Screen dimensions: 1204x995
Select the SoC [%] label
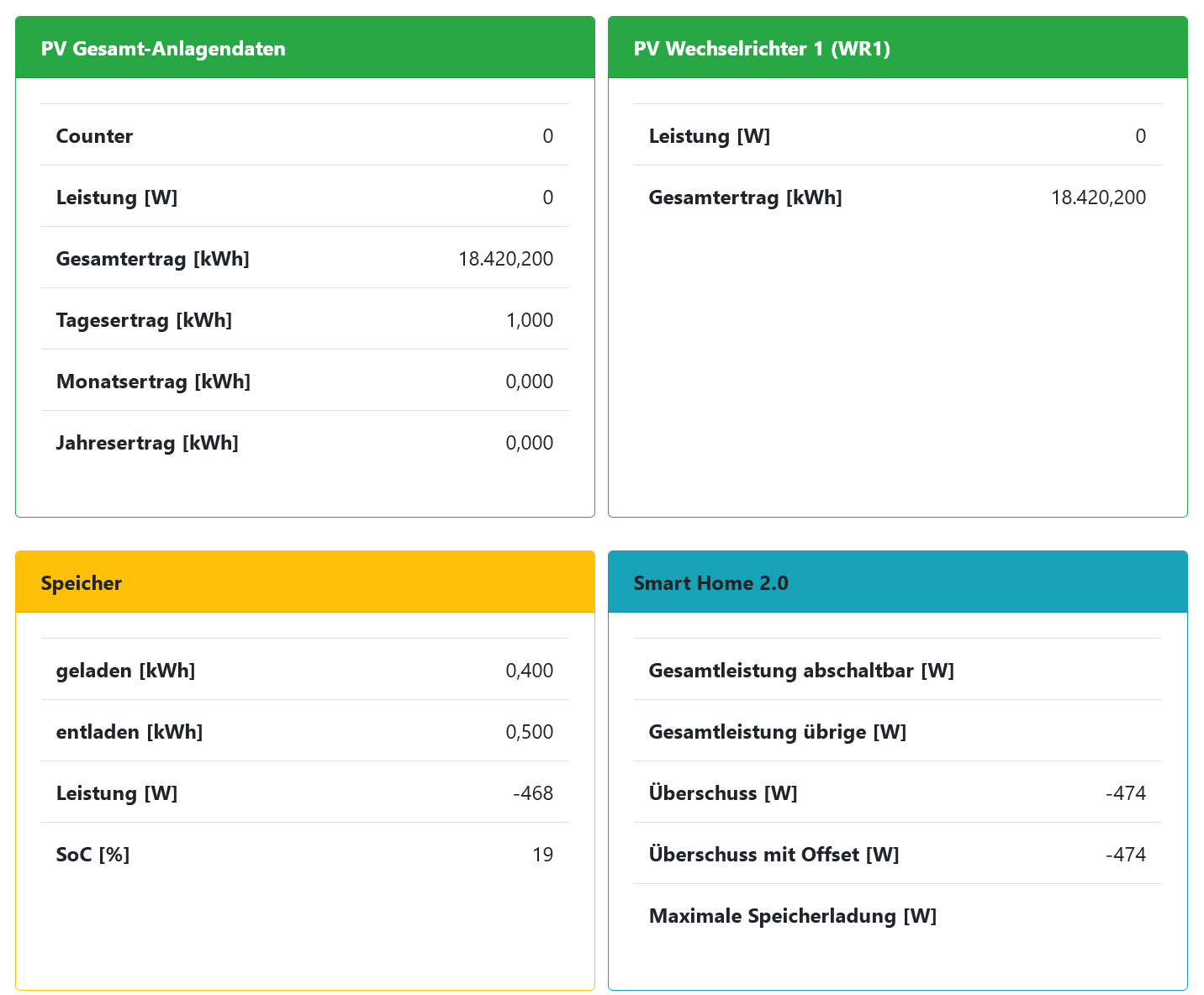(x=92, y=855)
